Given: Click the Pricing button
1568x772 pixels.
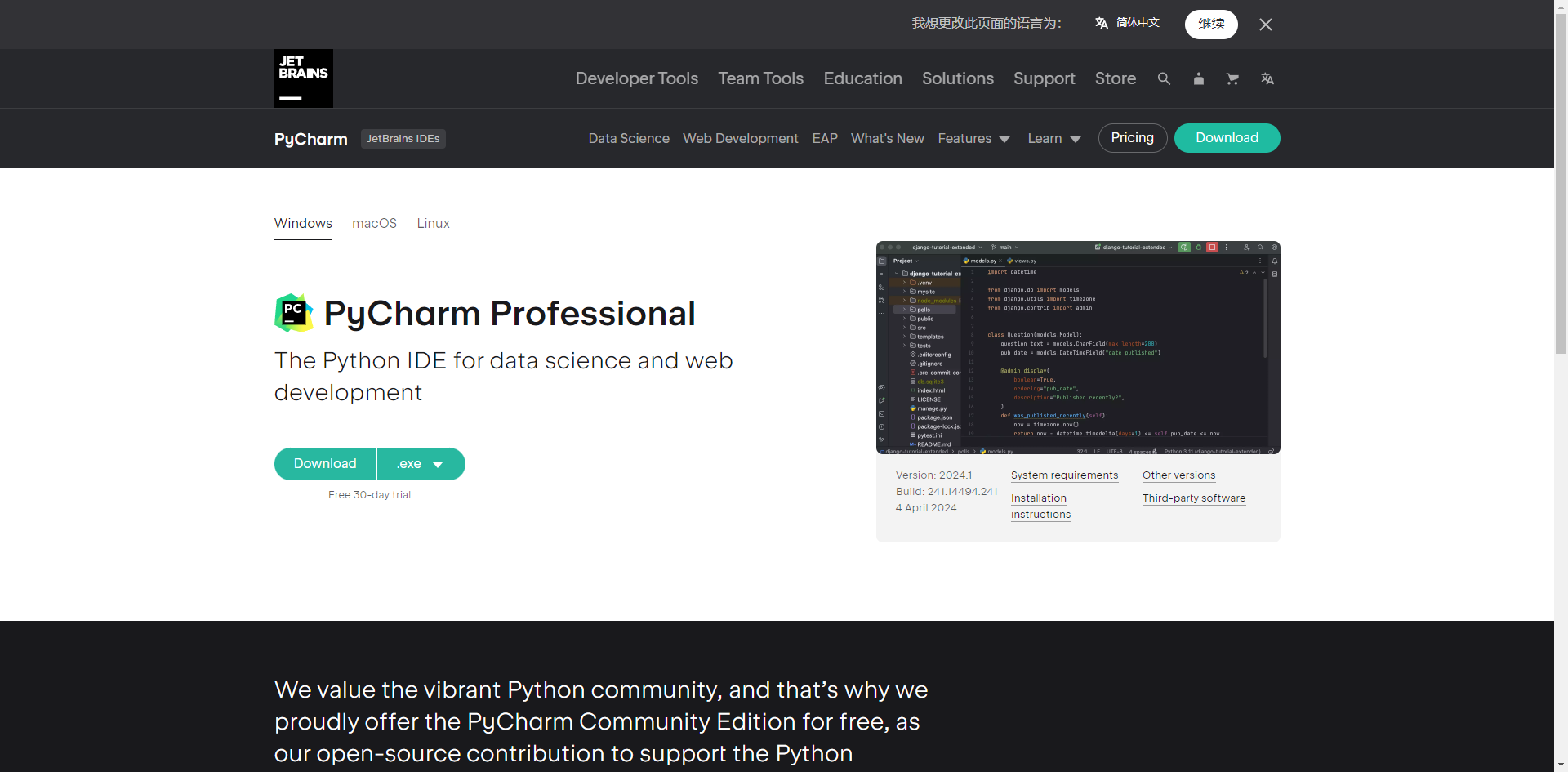Looking at the screenshot, I should pos(1133,138).
